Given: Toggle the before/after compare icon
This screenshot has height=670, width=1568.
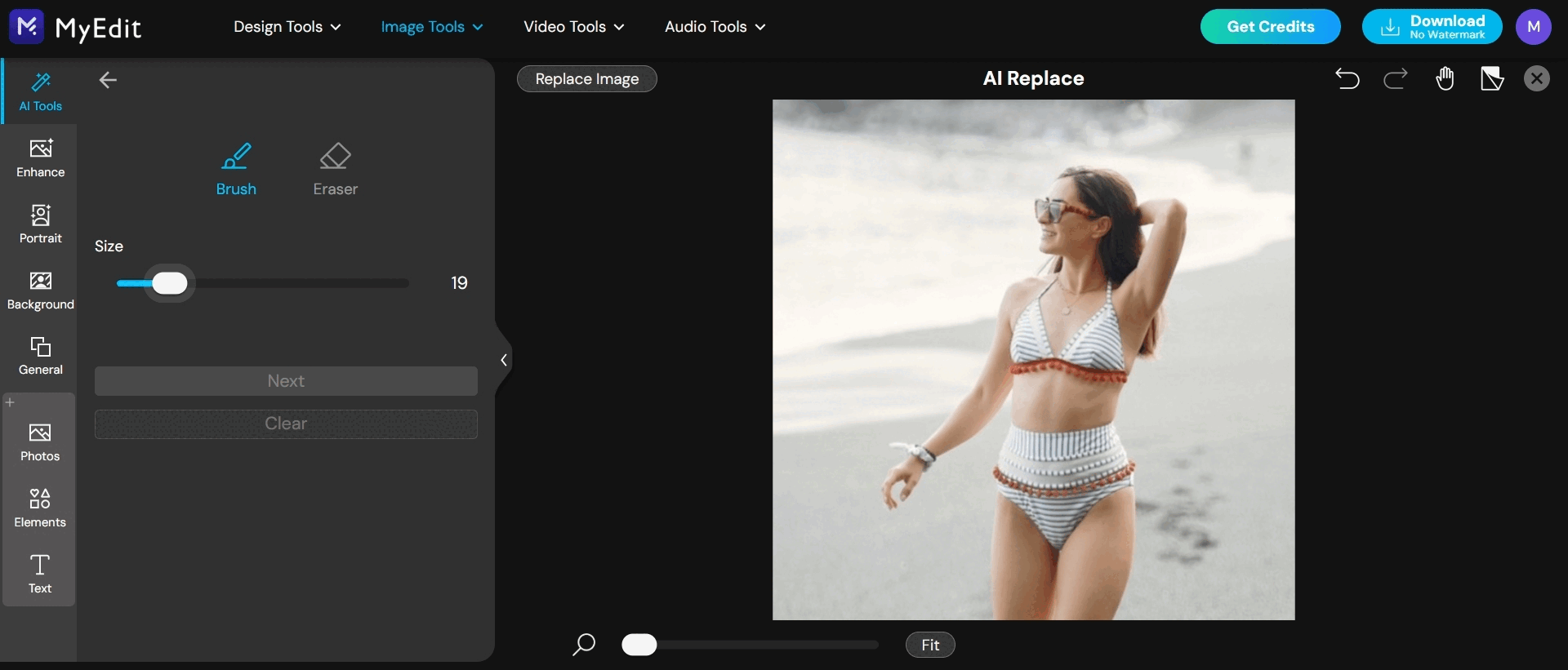Looking at the screenshot, I should (1492, 79).
